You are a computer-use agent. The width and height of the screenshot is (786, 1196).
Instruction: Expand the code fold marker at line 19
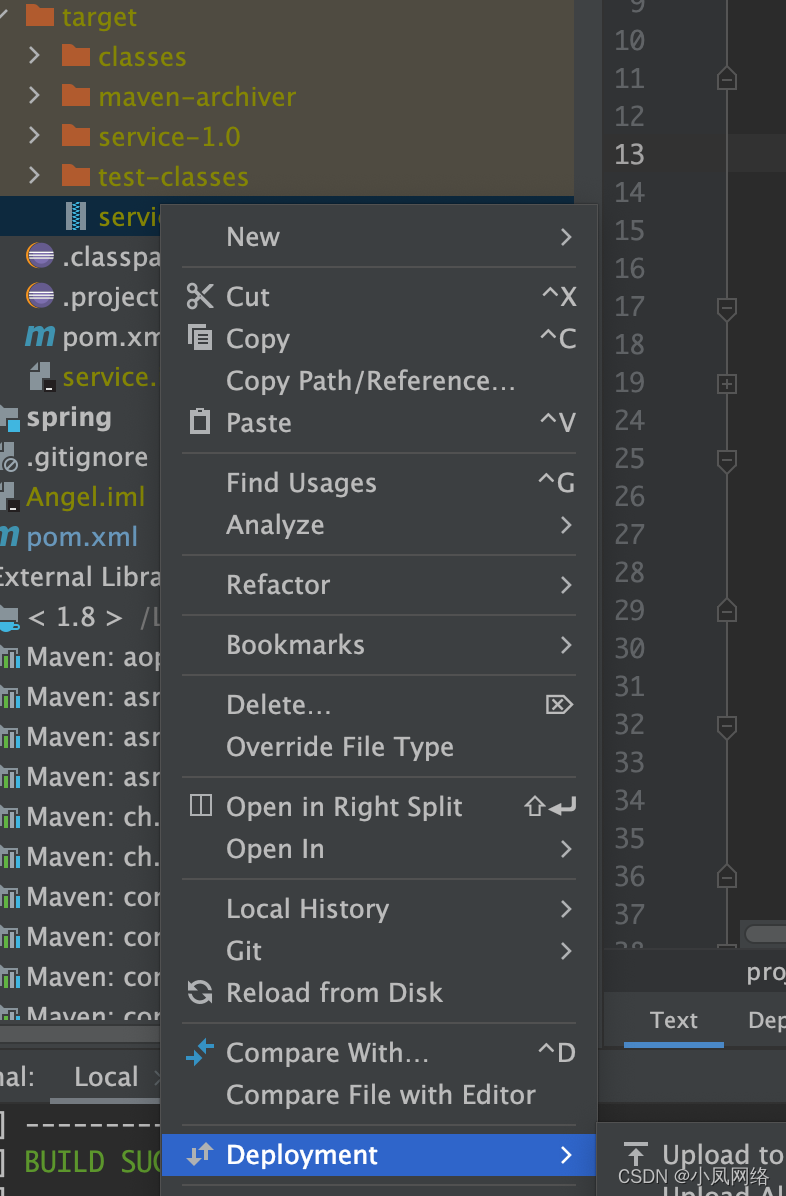pyautogui.click(x=727, y=382)
